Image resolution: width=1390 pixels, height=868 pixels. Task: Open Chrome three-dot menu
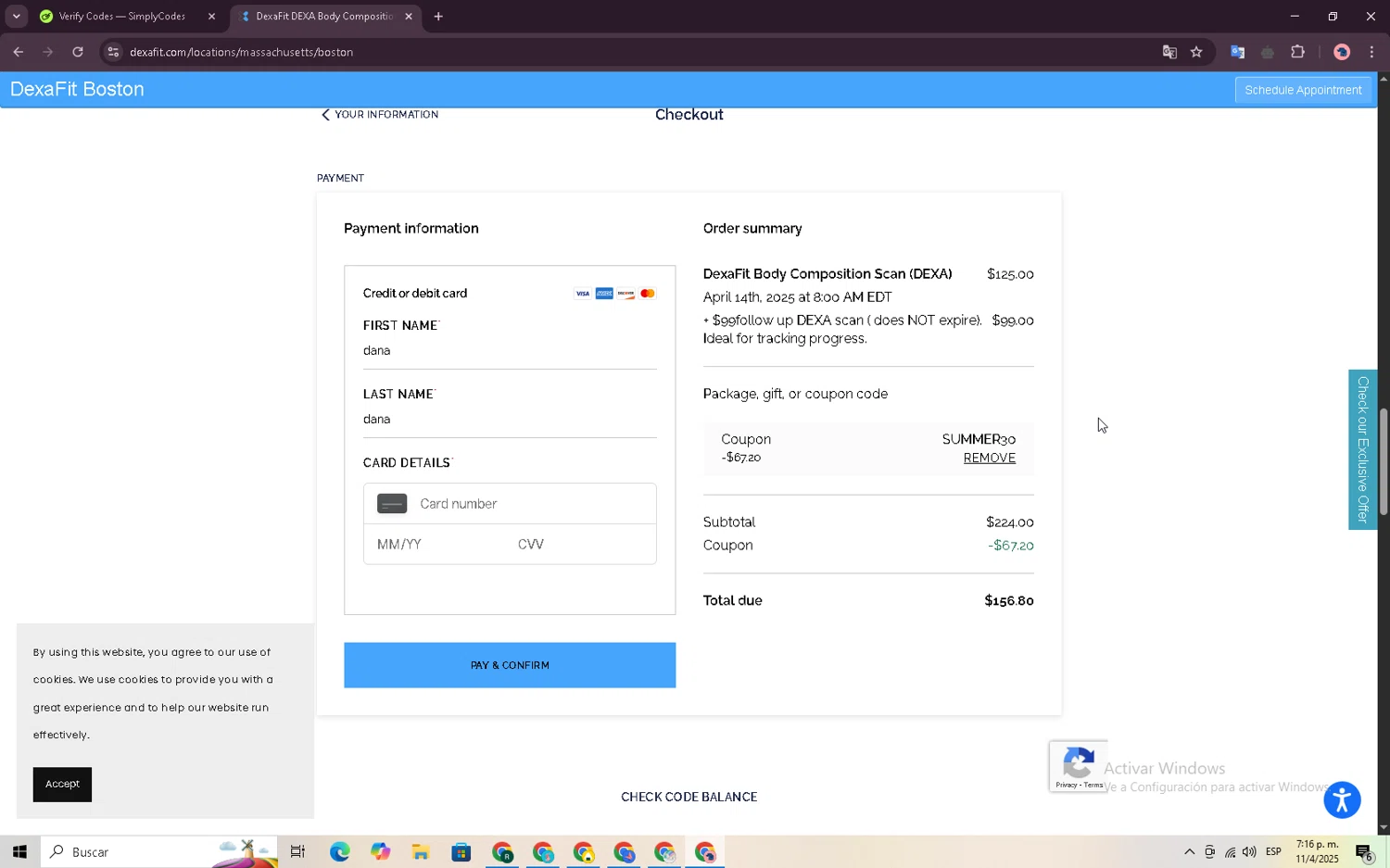point(1371,52)
